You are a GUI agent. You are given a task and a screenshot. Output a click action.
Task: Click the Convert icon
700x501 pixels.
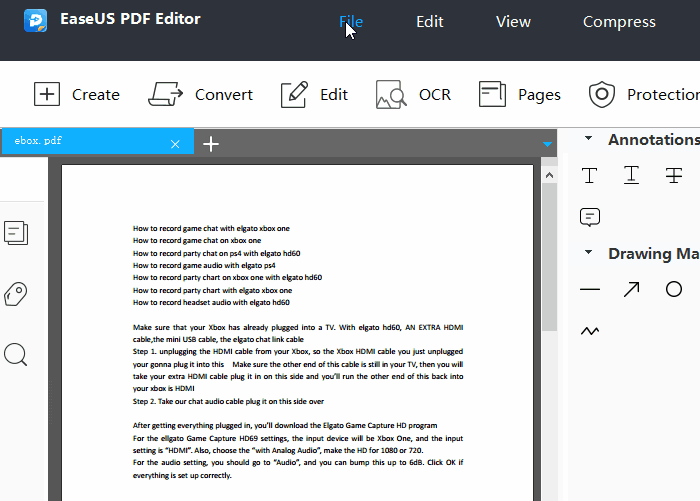click(x=165, y=94)
